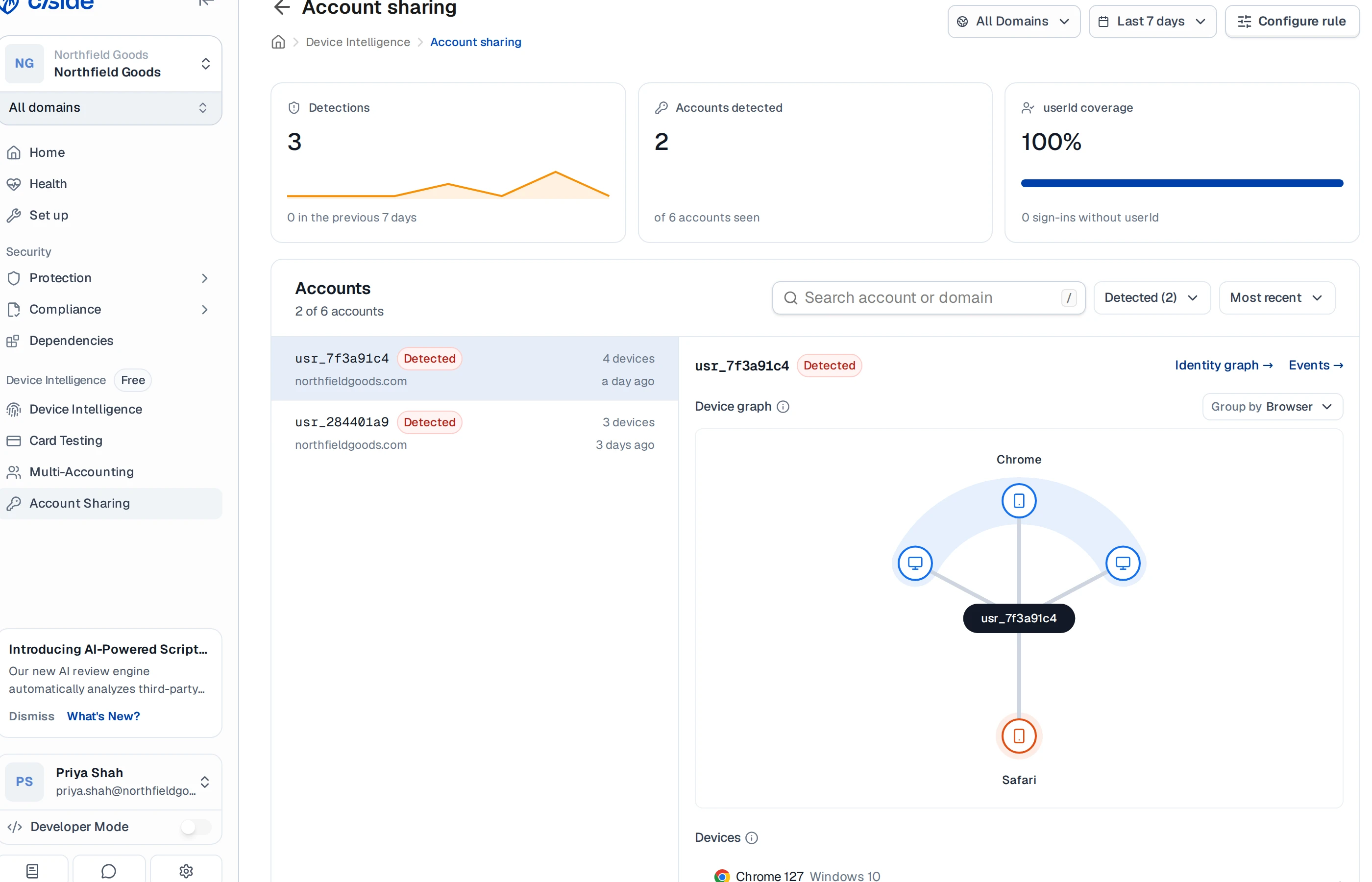Screen dimensions: 1372x882
Task: Click Dismiss on the announcement card
Action: point(31,716)
